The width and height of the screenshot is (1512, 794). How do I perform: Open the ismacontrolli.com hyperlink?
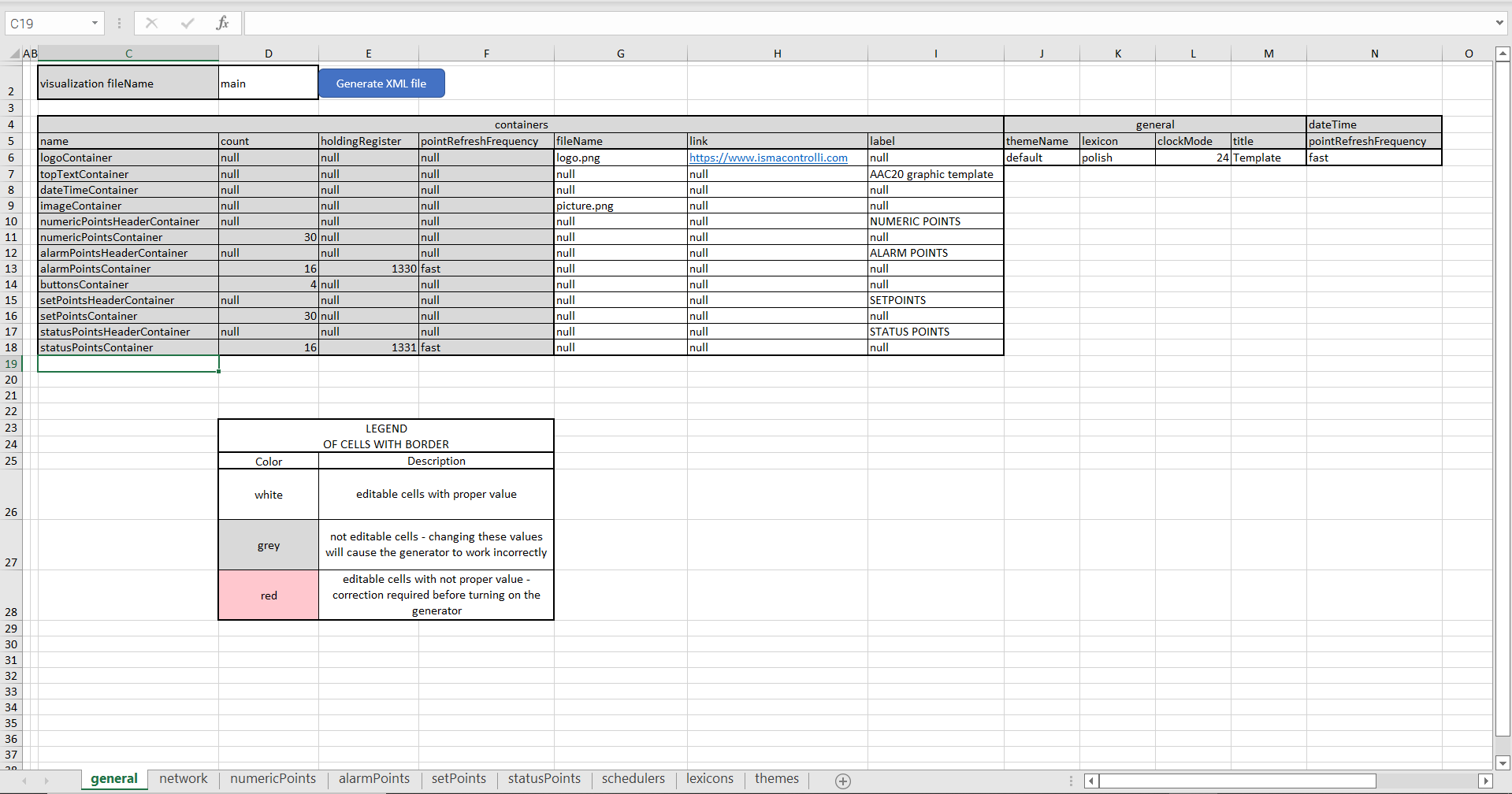(x=768, y=158)
